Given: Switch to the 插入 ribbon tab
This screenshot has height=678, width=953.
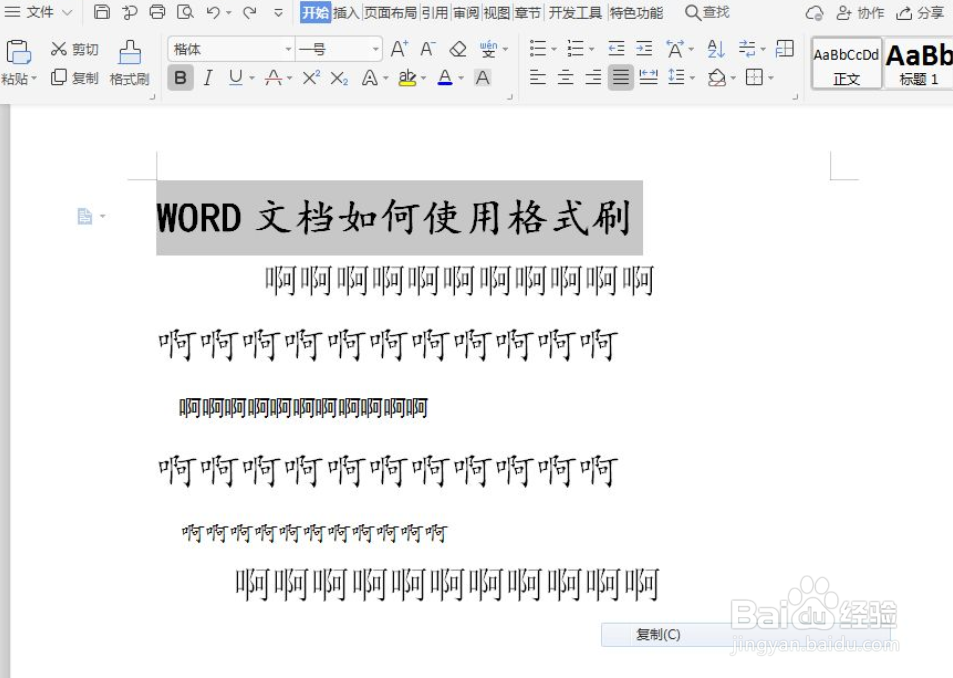Looking at the screenshot, I should [345, 12].
